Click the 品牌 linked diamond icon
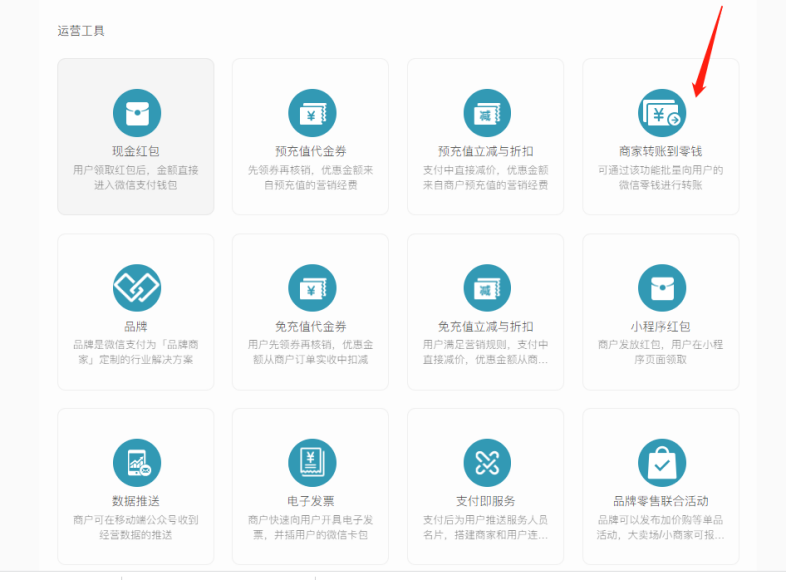This screenshot has height=581, width=787. (x=137, y=288)
